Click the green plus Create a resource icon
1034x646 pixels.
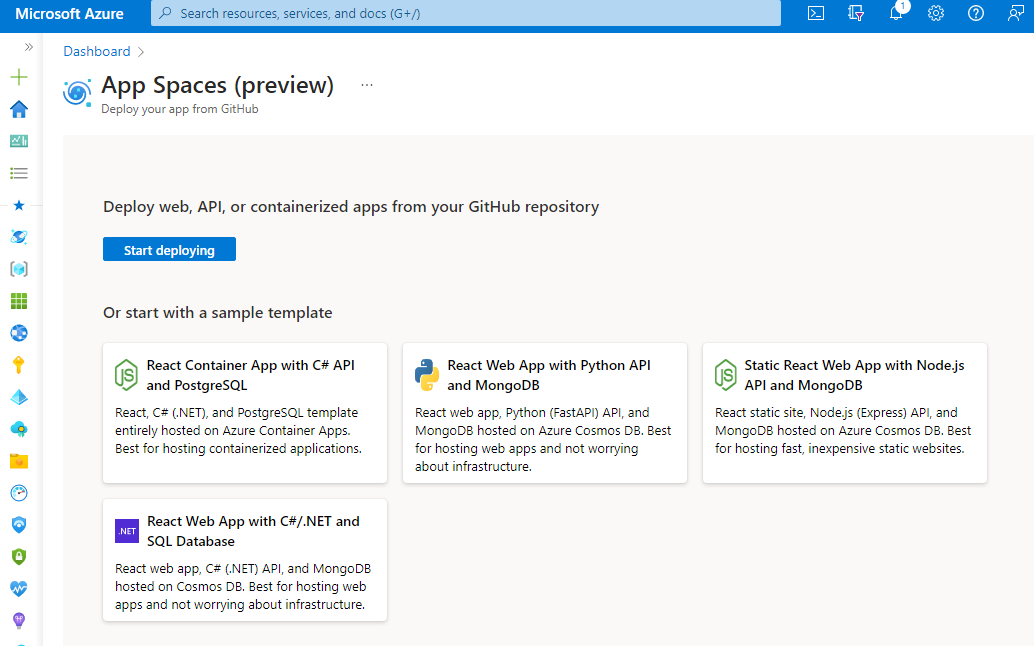[x=18, y=77]
